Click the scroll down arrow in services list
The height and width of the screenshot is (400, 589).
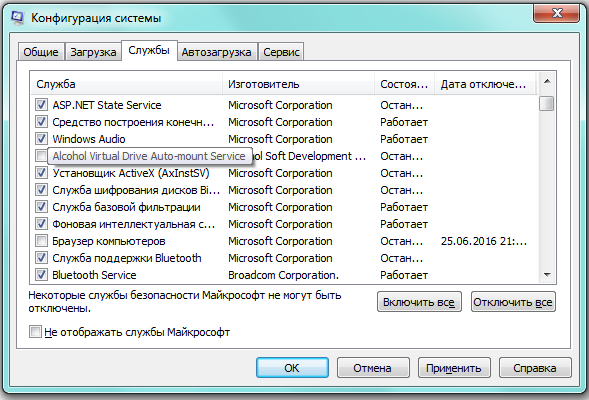pos(547,275)
